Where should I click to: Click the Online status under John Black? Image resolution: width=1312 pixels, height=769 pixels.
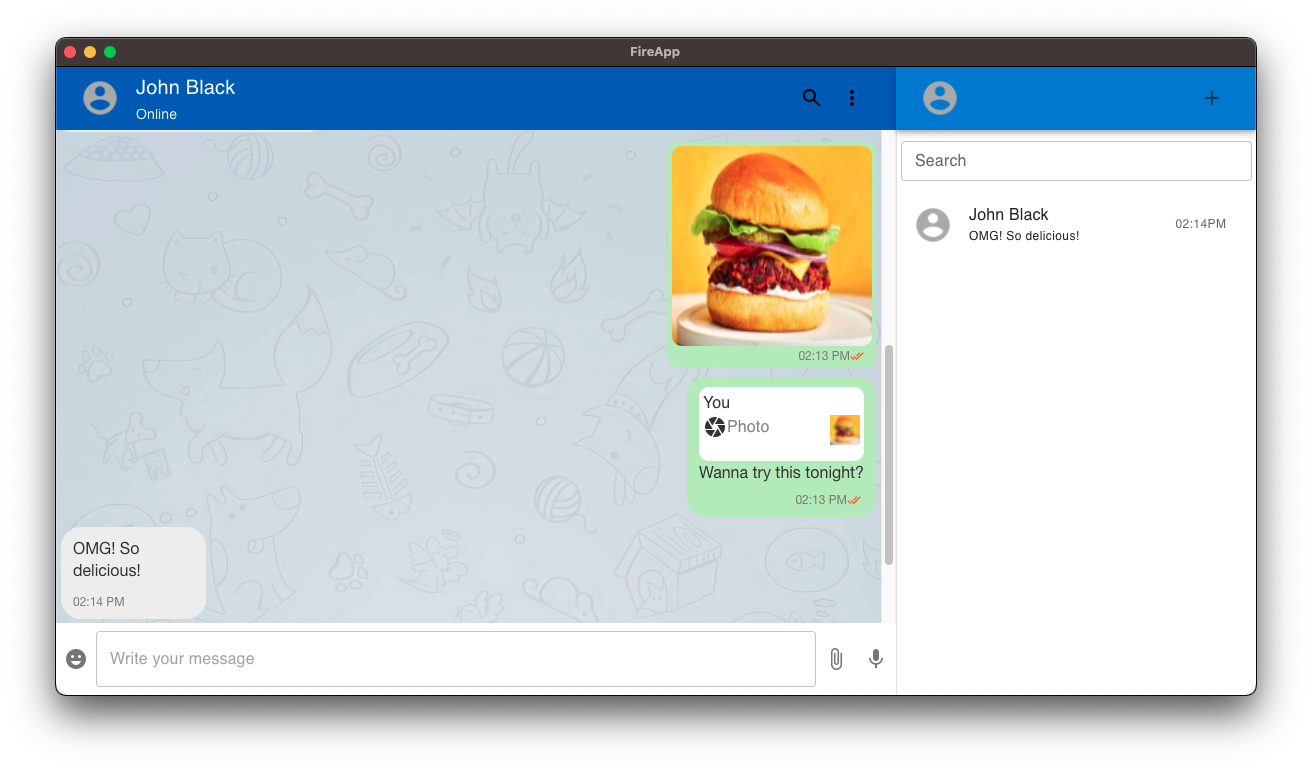pos(156,114)
